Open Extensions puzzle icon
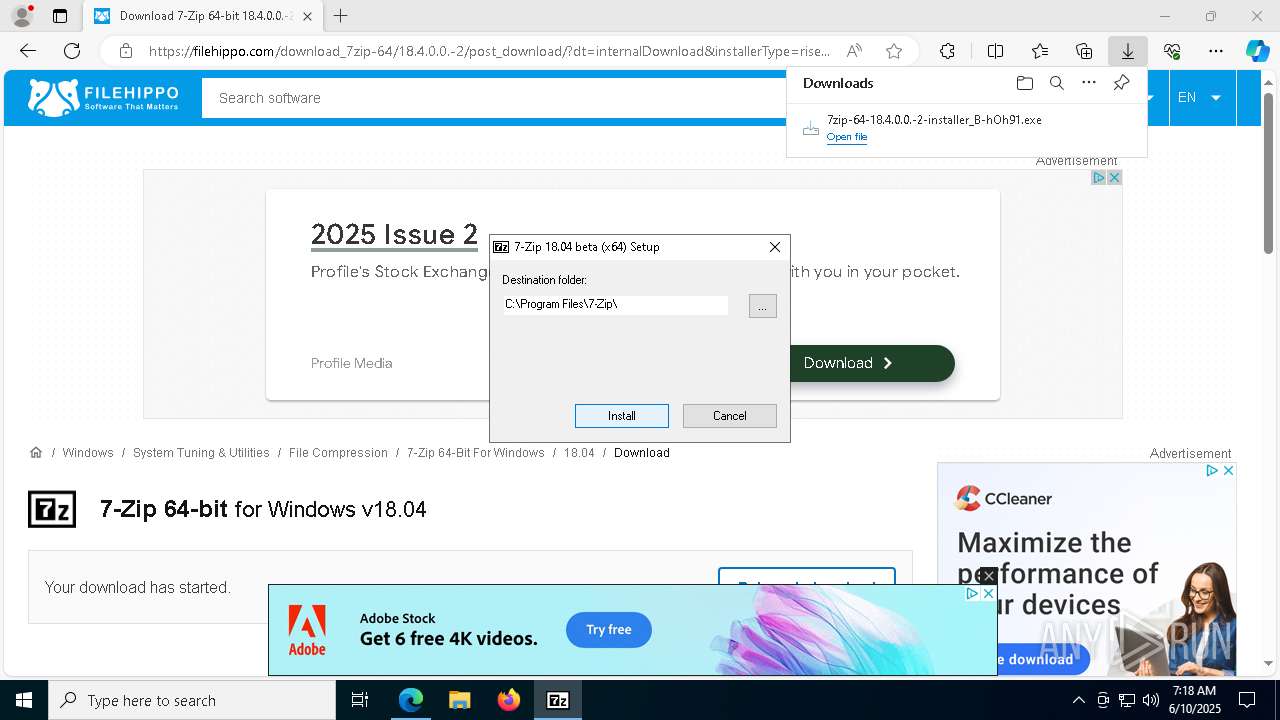The image size is (1280, 720). [947, 51]
